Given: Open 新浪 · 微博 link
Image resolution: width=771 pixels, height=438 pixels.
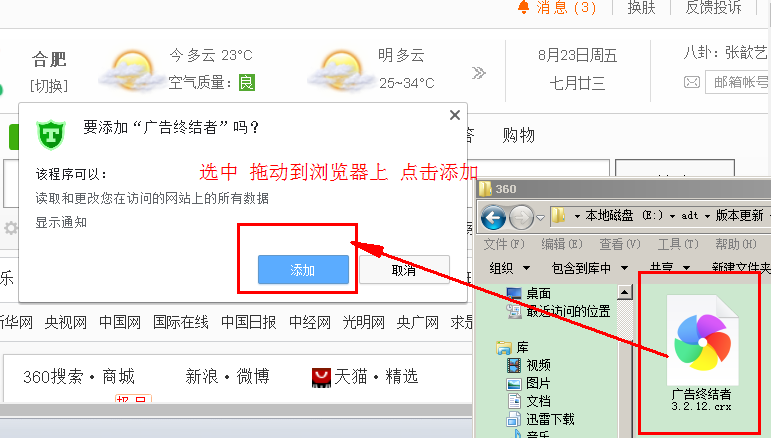Looking at the screenshot, I should tap(227, 377).
